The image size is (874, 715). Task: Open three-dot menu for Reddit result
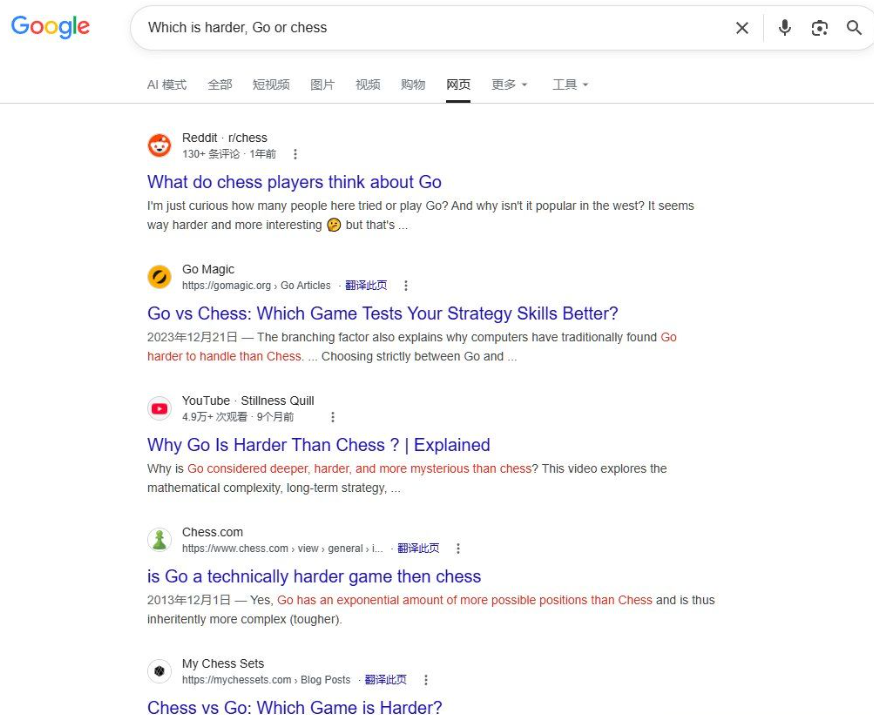click(x=295, y=154)
